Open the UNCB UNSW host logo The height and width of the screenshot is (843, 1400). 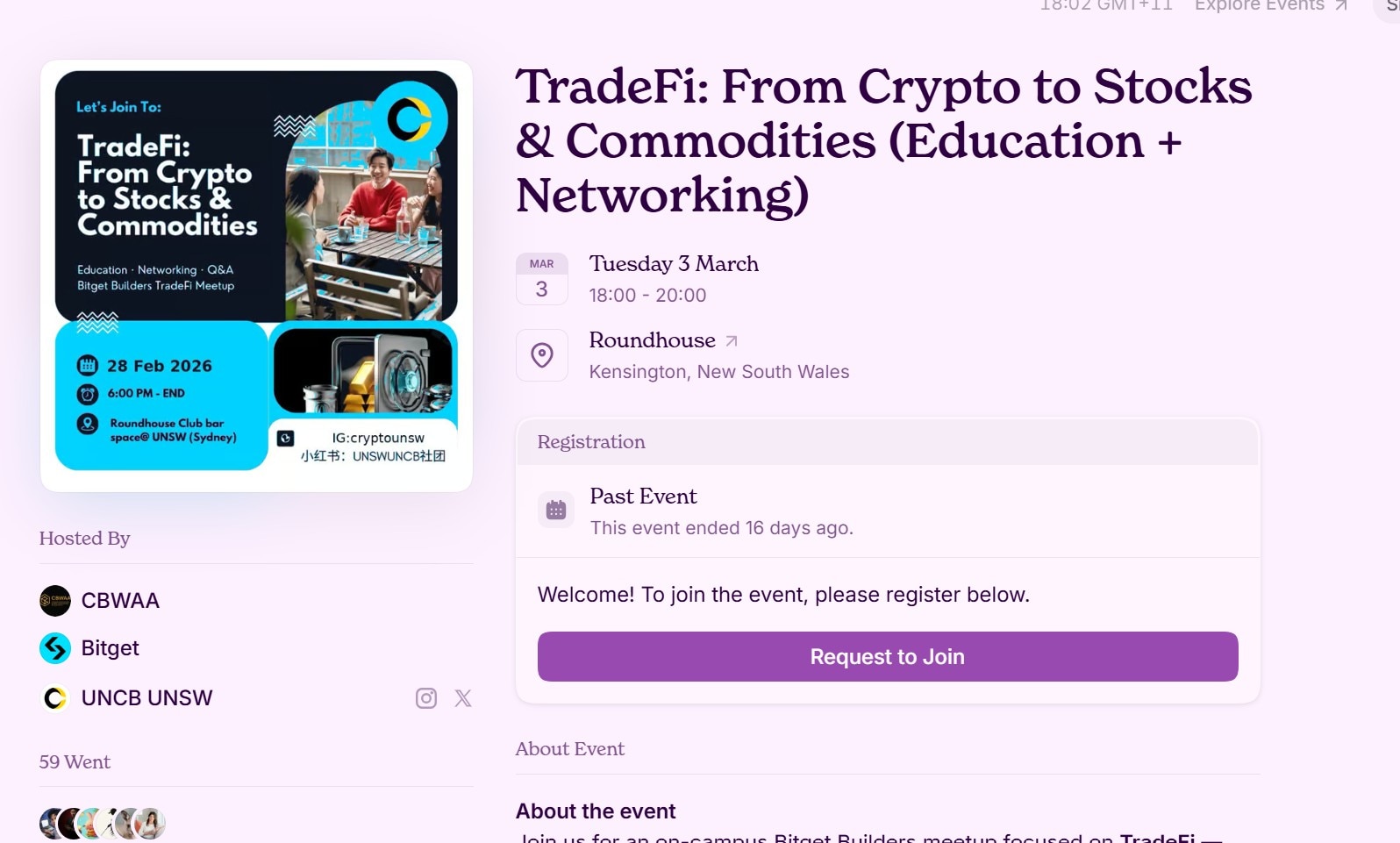coord(54,697)
